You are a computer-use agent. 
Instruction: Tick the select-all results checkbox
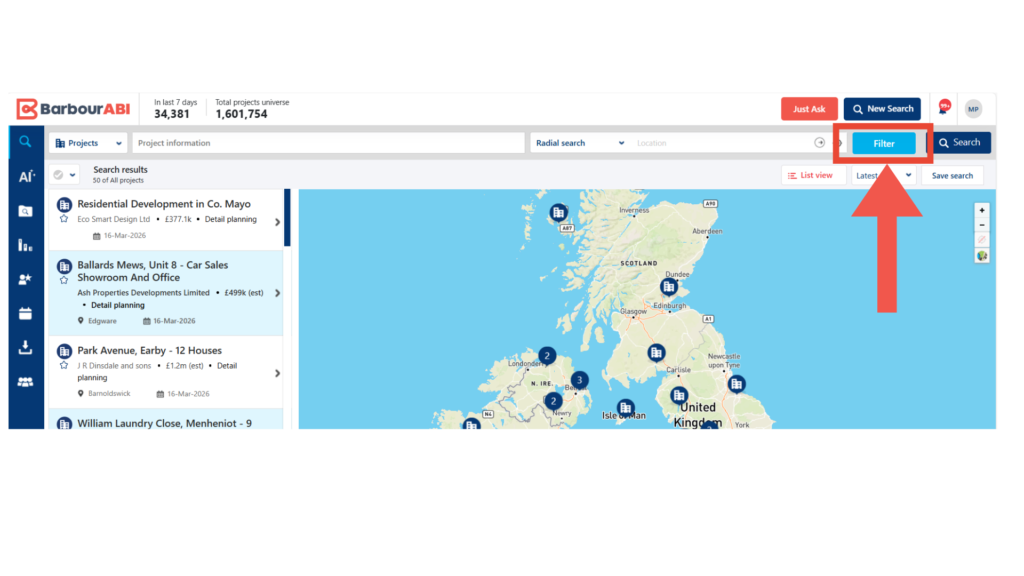pyautogui.click(x=59, y=175)
